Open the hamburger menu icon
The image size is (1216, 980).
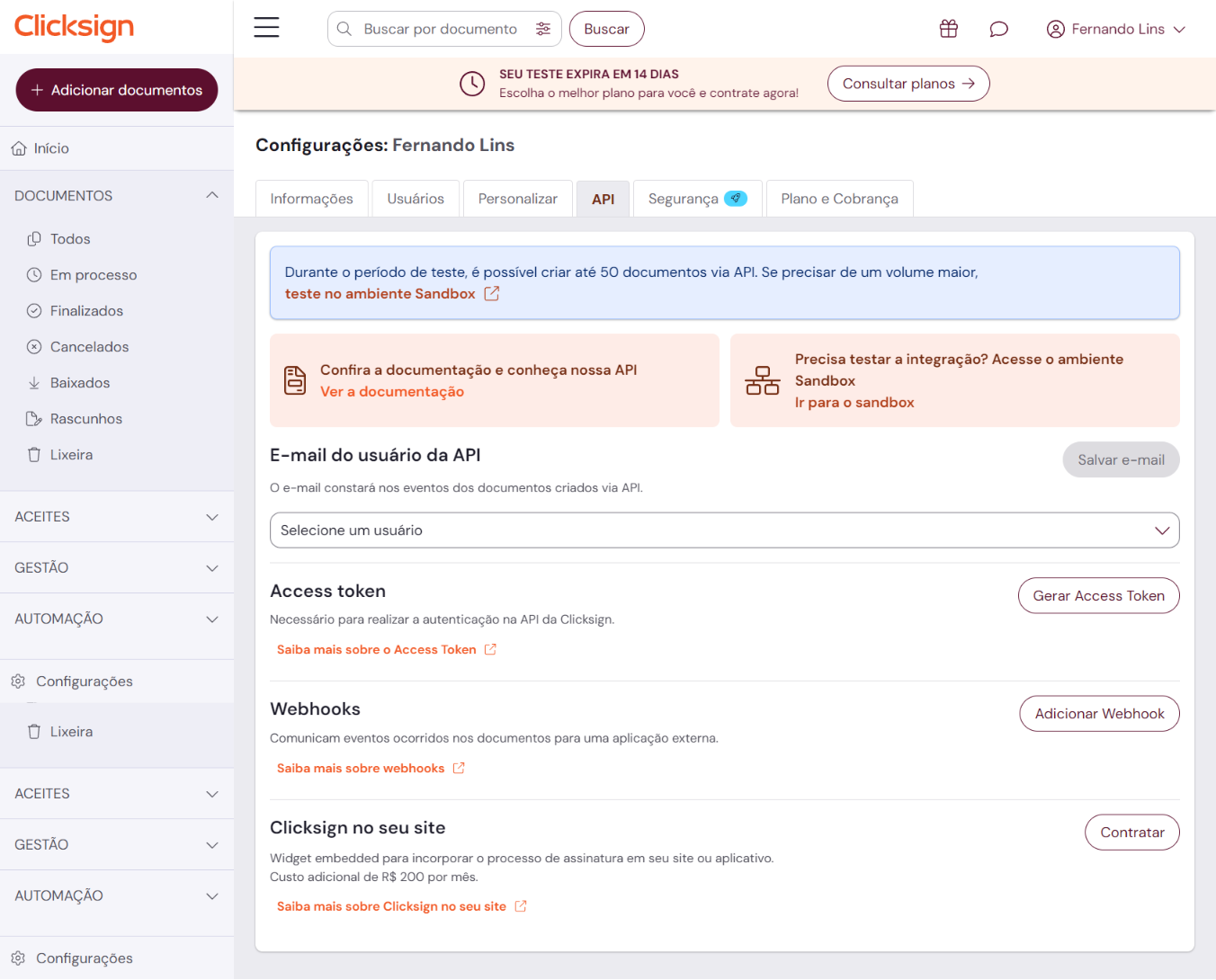click(266, 28)
